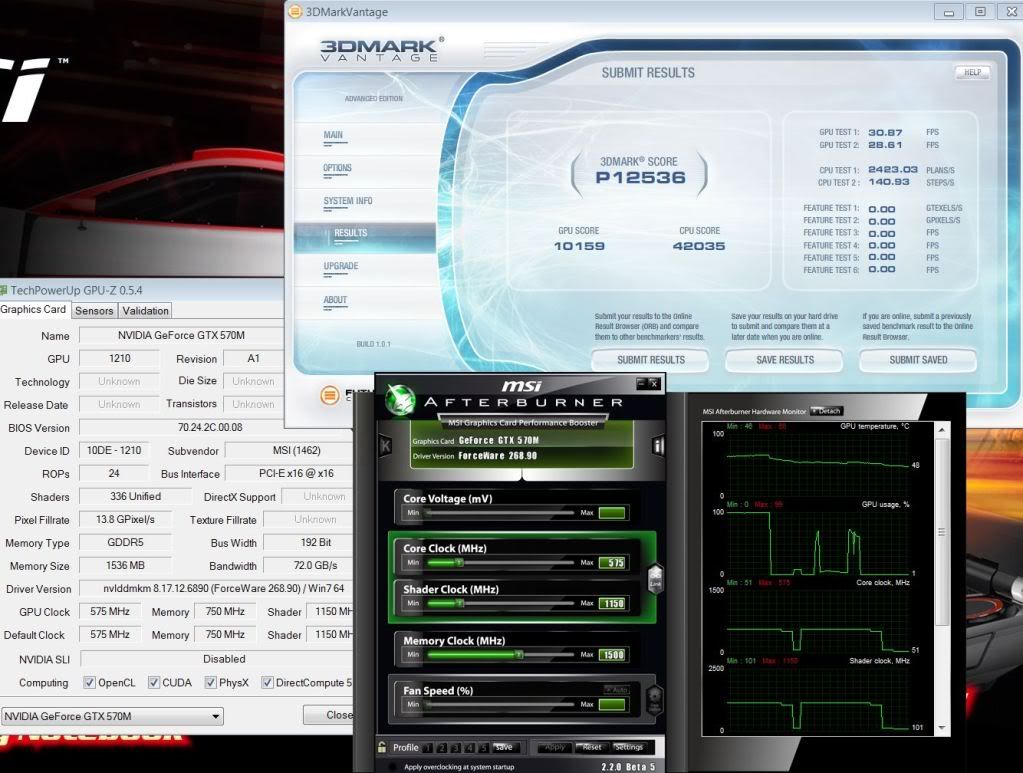Viewport: 1023px width, 773px height.
Task: Reset Afterburner settings to default
Action: point(591,747)
